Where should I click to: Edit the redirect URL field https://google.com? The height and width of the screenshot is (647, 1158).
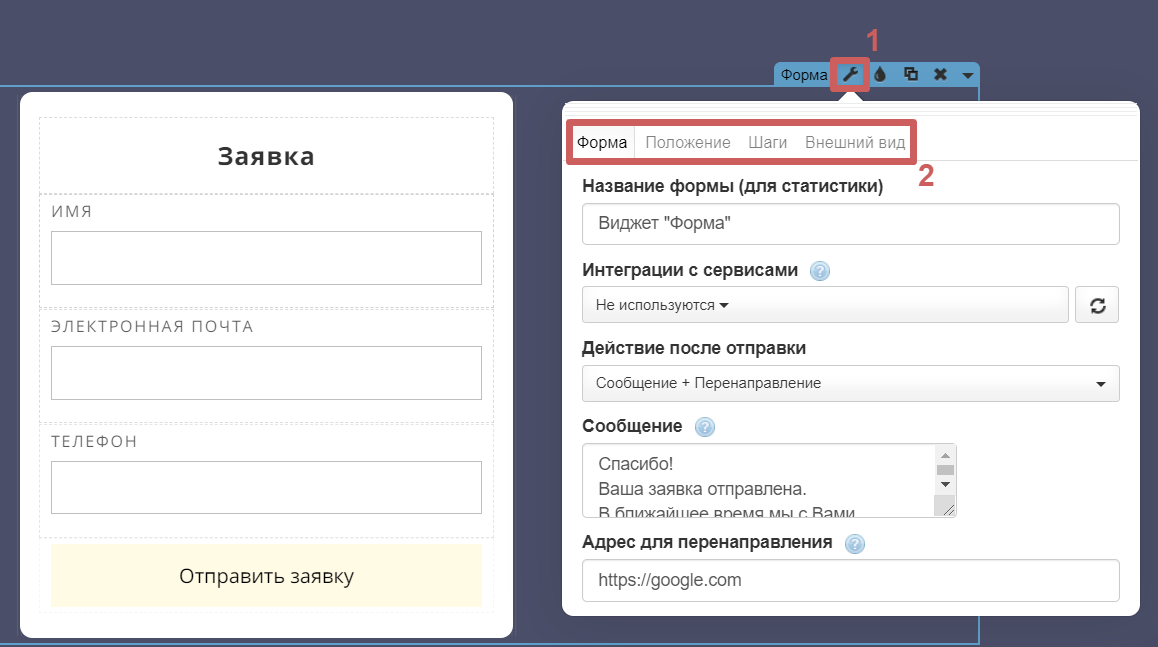point(850,581)
